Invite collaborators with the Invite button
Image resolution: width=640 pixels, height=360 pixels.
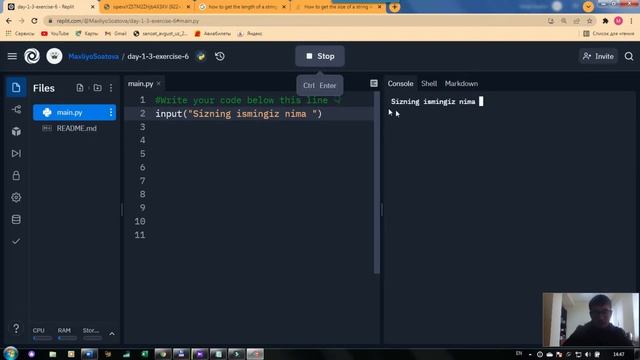point(598,56)
